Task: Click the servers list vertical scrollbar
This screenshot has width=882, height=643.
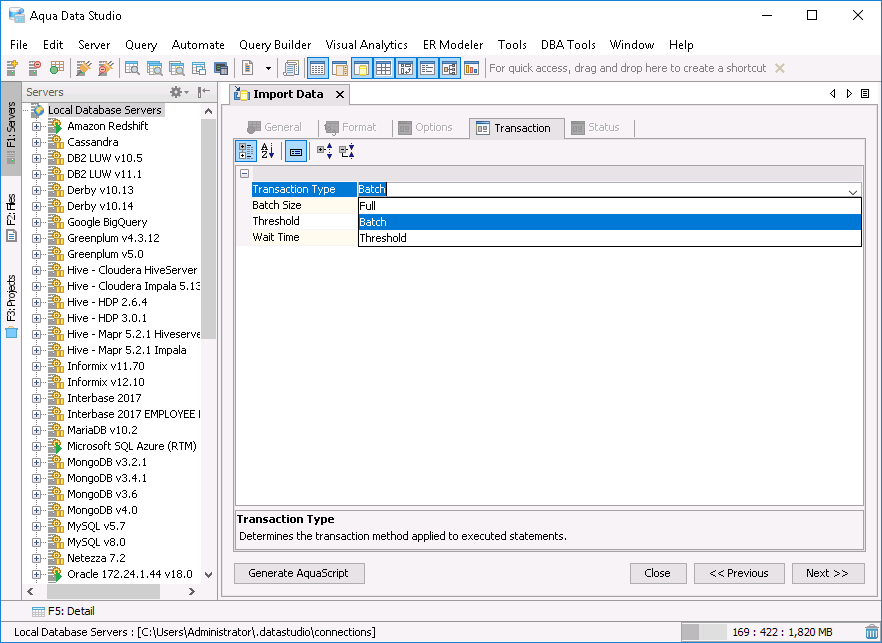Action: (x=208, y=231)
